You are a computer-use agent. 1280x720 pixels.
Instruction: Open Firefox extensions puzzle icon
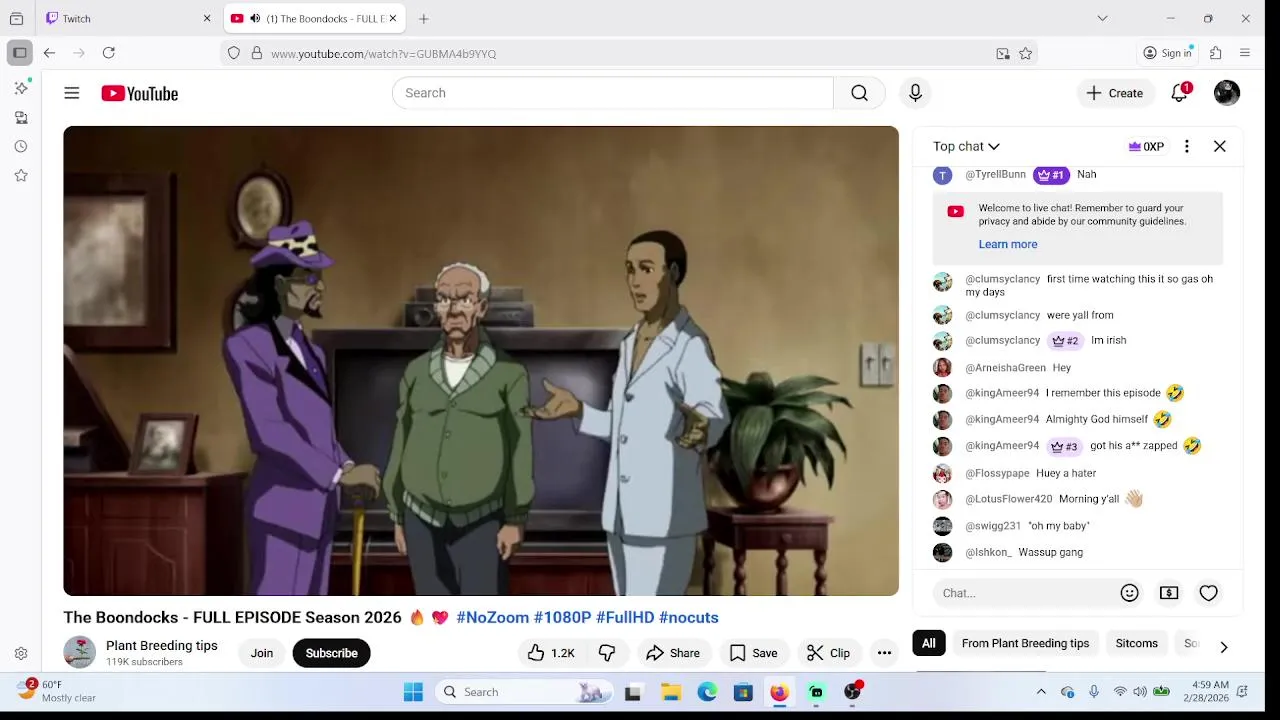tap(1216, 53)
